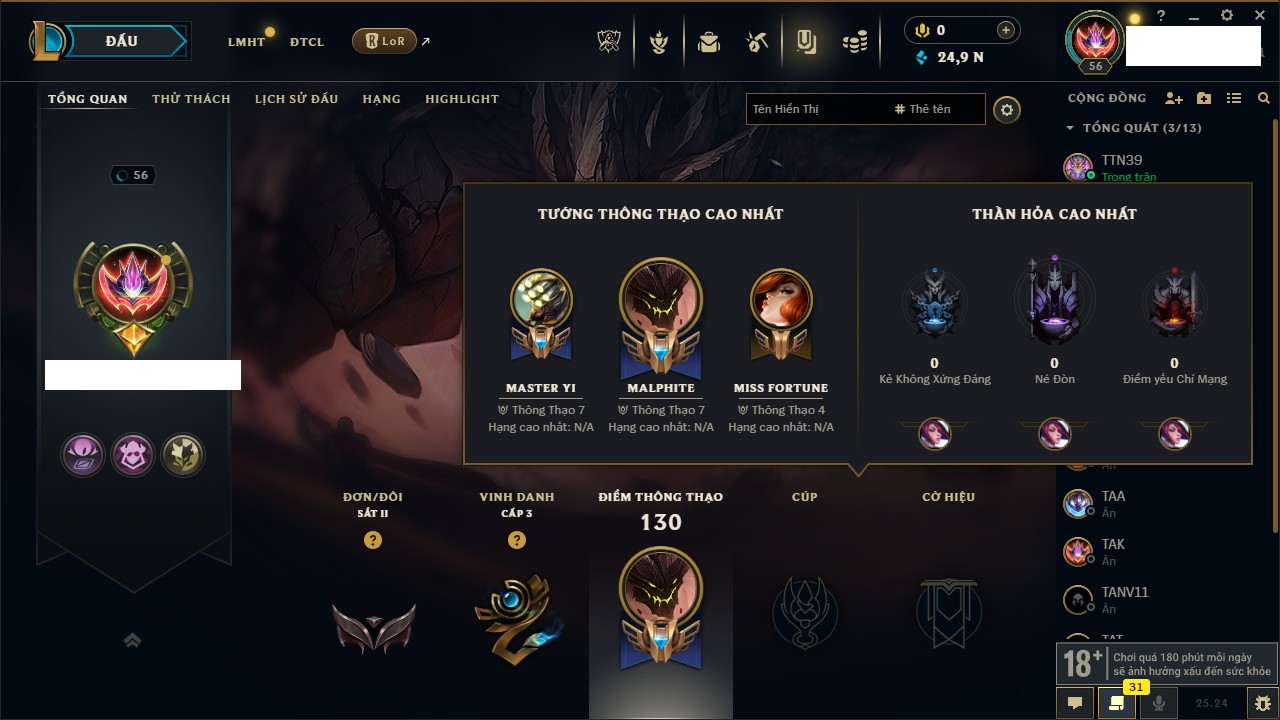Open the chat bubble icon
The height and width of the screenshot is (720, 1280).
point(1075,703)
